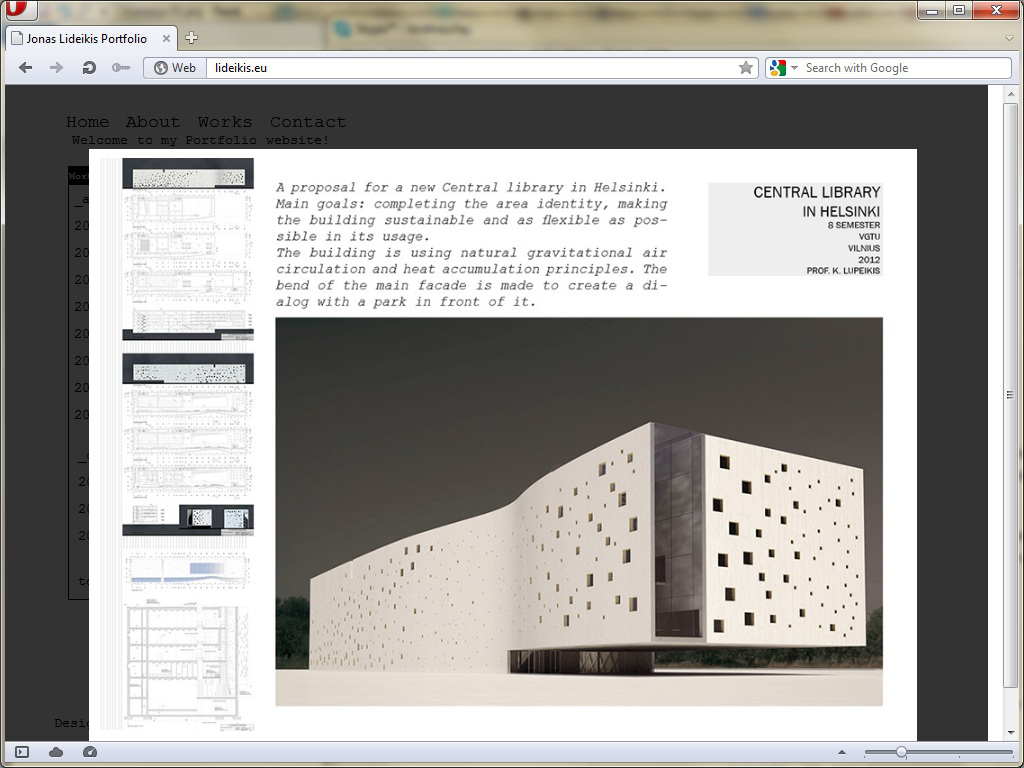
Task: Open Opera Link cloud icon in status bar
Action: click(56, 752)
